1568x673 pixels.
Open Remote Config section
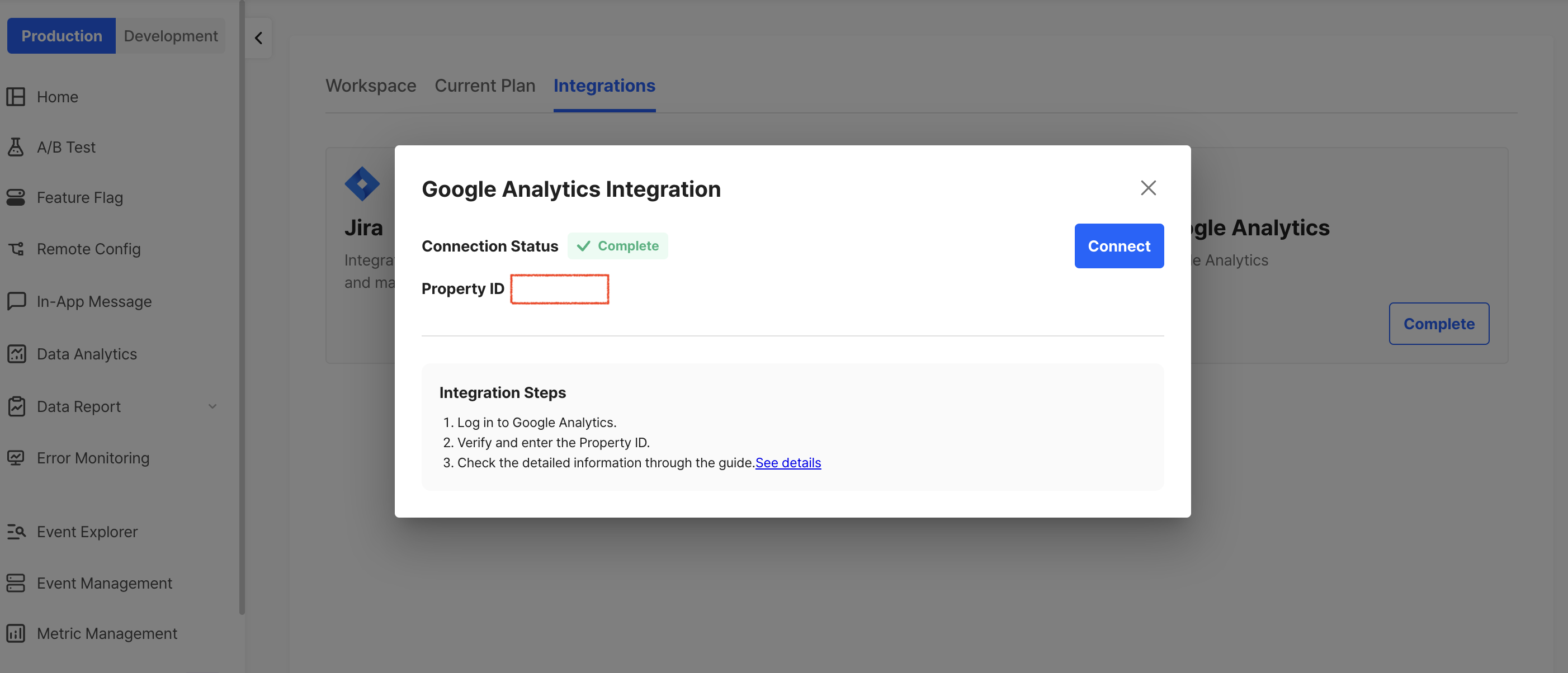click(x=88, y=248)
